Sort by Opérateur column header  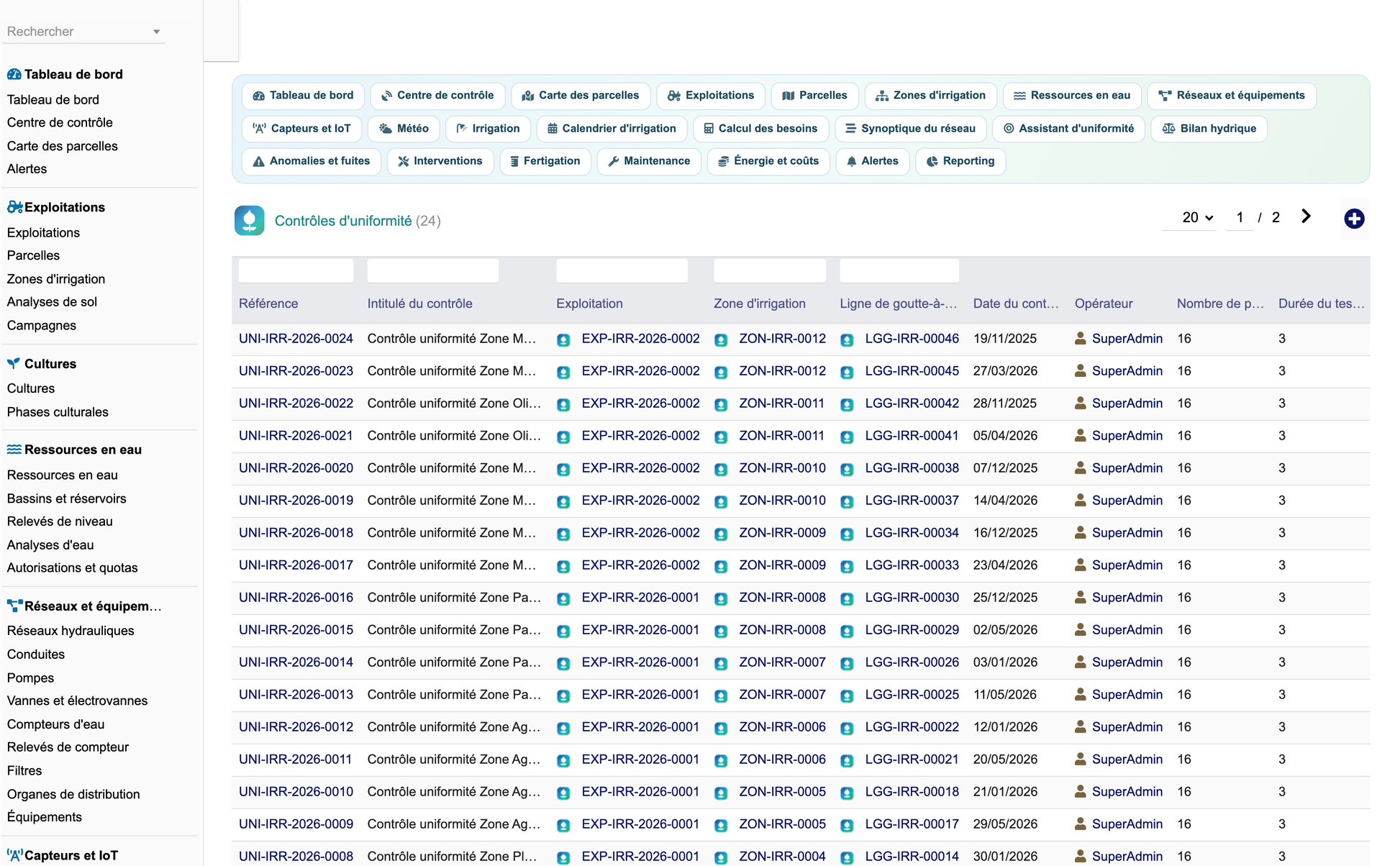pos(1103,304)
